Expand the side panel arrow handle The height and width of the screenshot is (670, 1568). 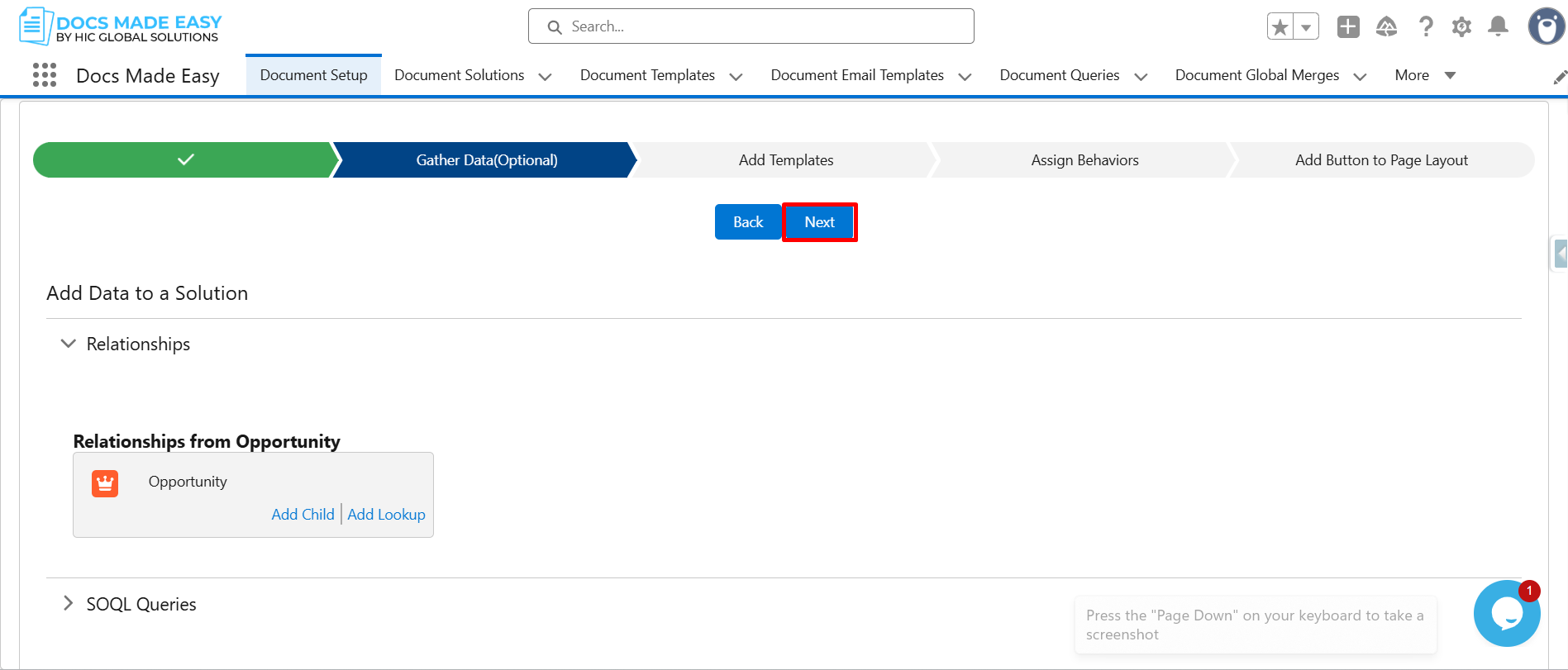(x=1560, y=253)
